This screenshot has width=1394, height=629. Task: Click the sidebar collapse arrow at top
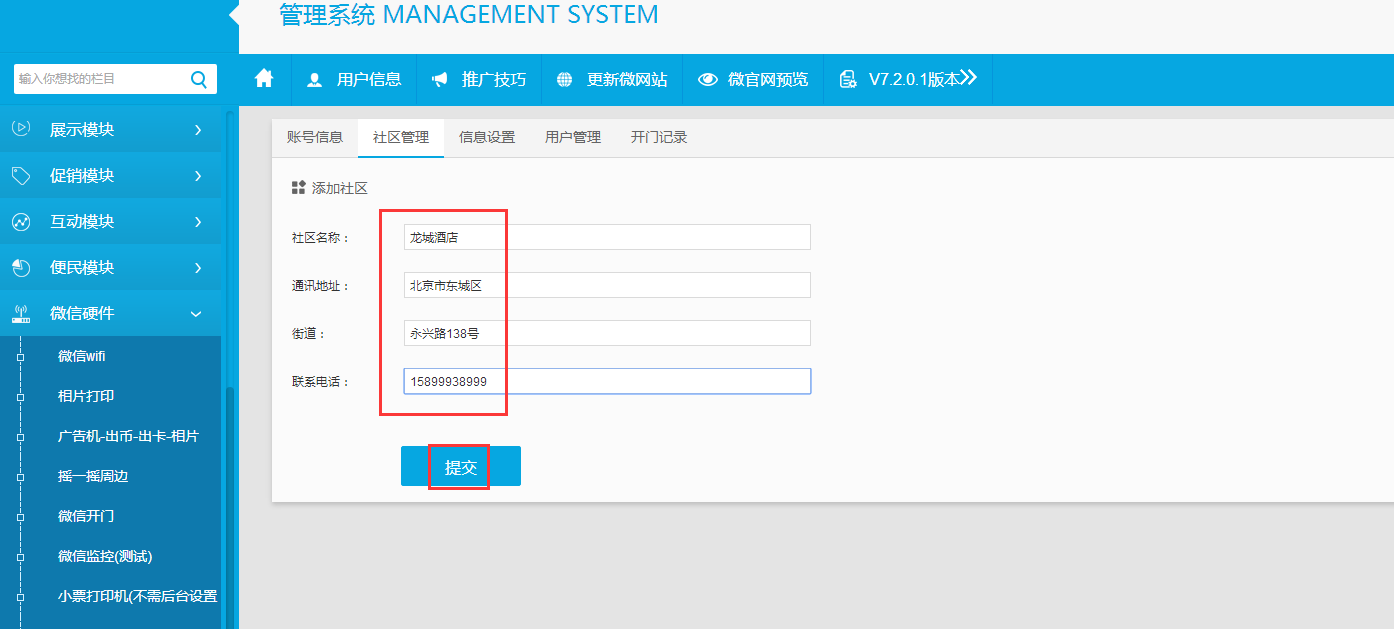[x=234, y=14]
